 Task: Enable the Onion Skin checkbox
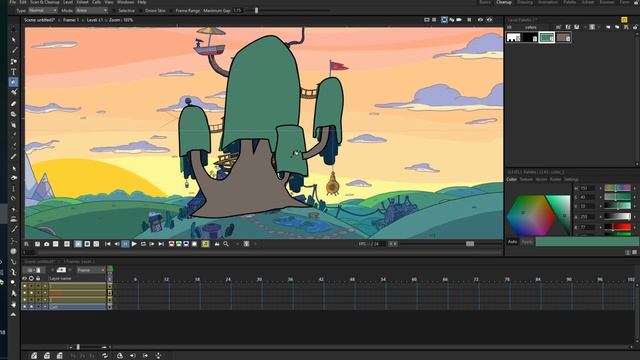[x=141, y=11]
